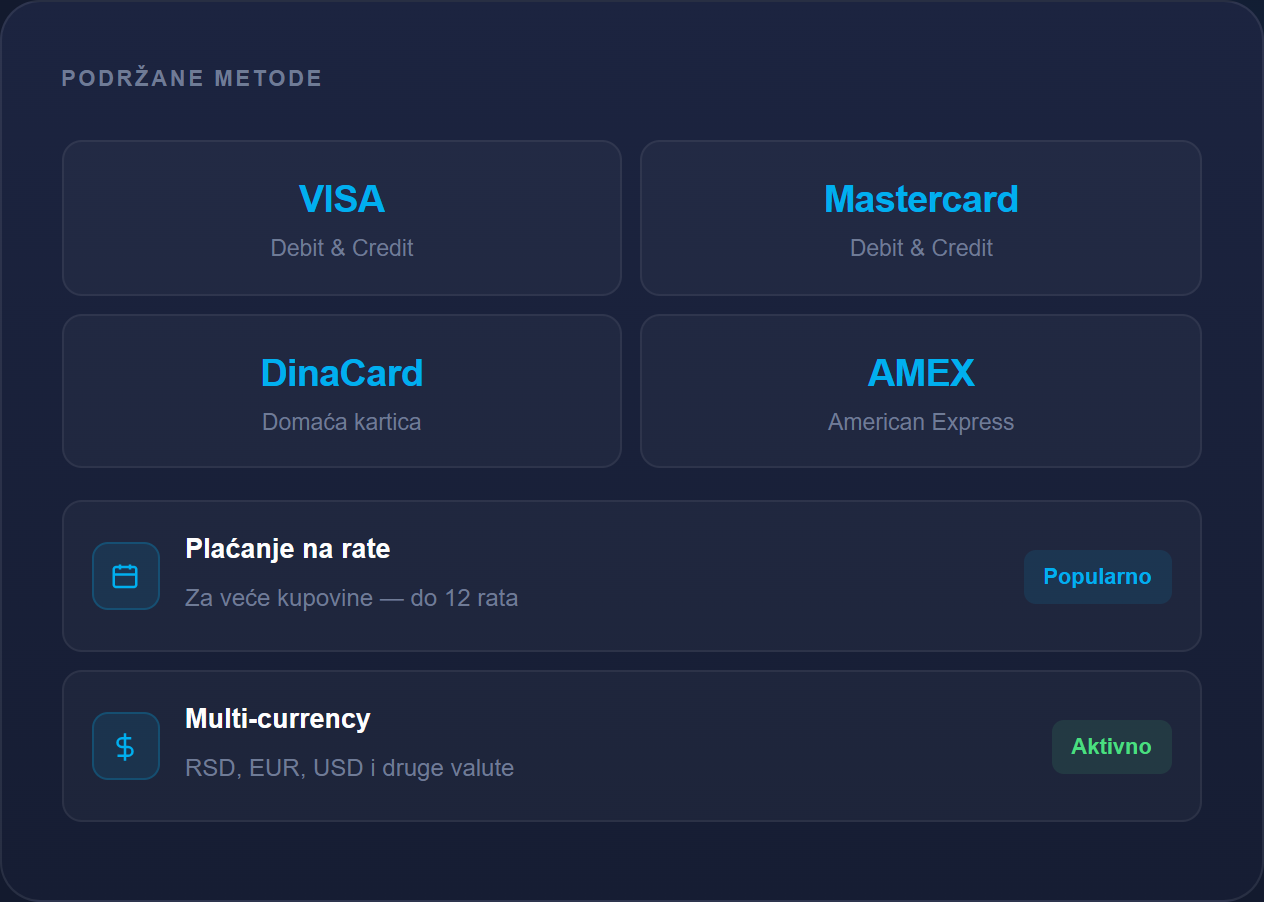Click the Podržane metode section heading
The width and height of the screenshot is (1264, 902).
[x=192, y=78]
